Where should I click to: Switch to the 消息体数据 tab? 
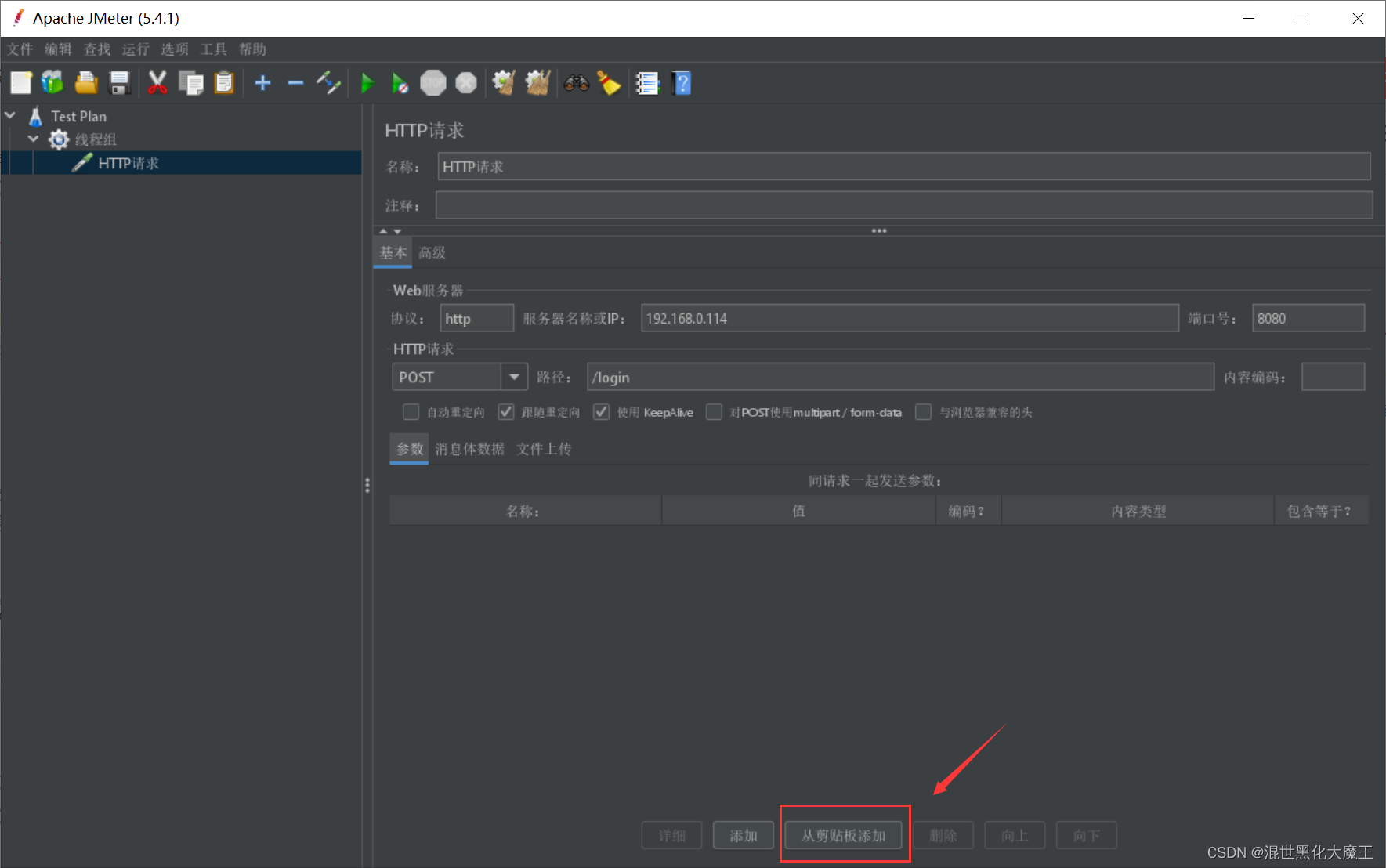click(470, 449)
